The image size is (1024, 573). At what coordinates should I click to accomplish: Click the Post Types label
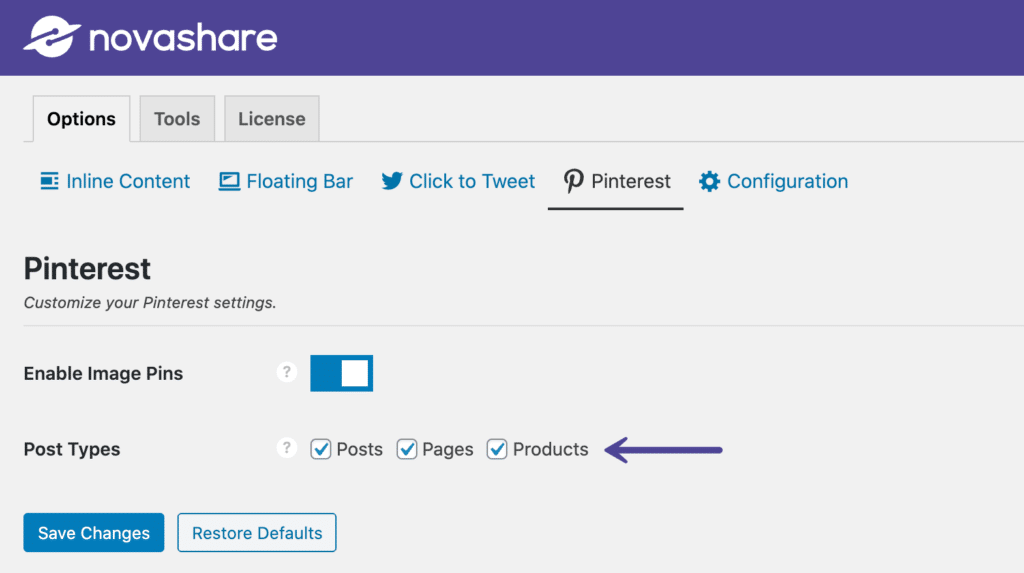click(x=72, y=450)
